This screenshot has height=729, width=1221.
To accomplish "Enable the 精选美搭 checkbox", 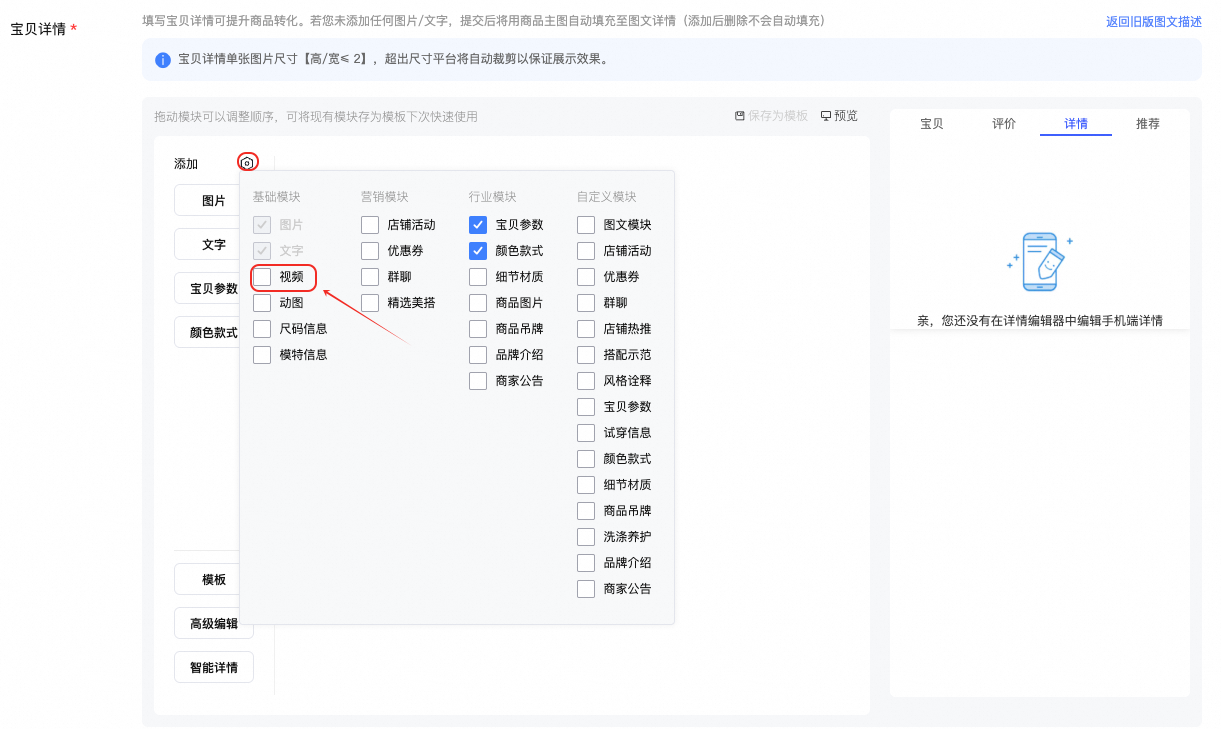I will pos(370,303).
